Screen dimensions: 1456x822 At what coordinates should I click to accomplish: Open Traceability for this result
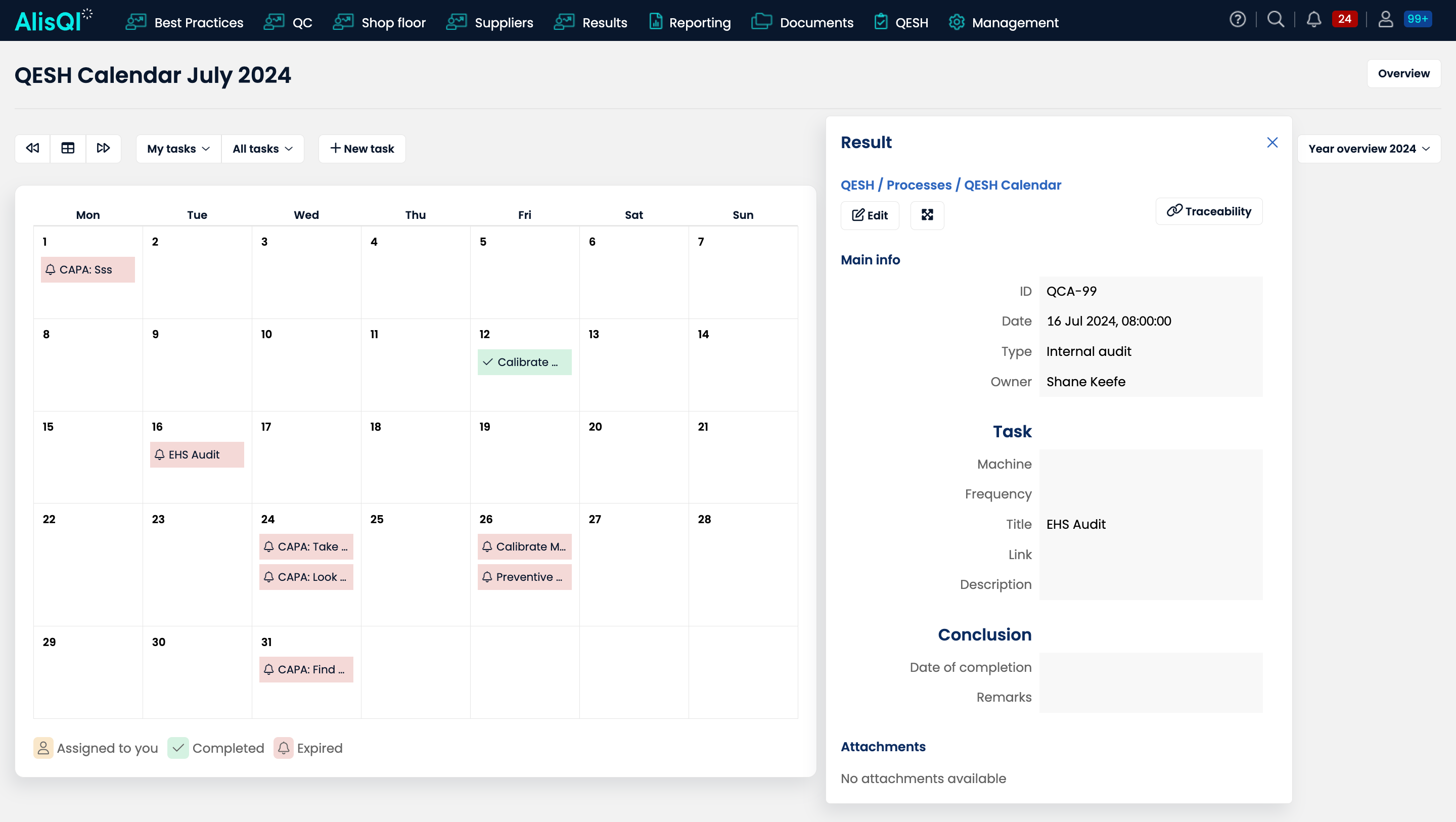coord(1208,211)
